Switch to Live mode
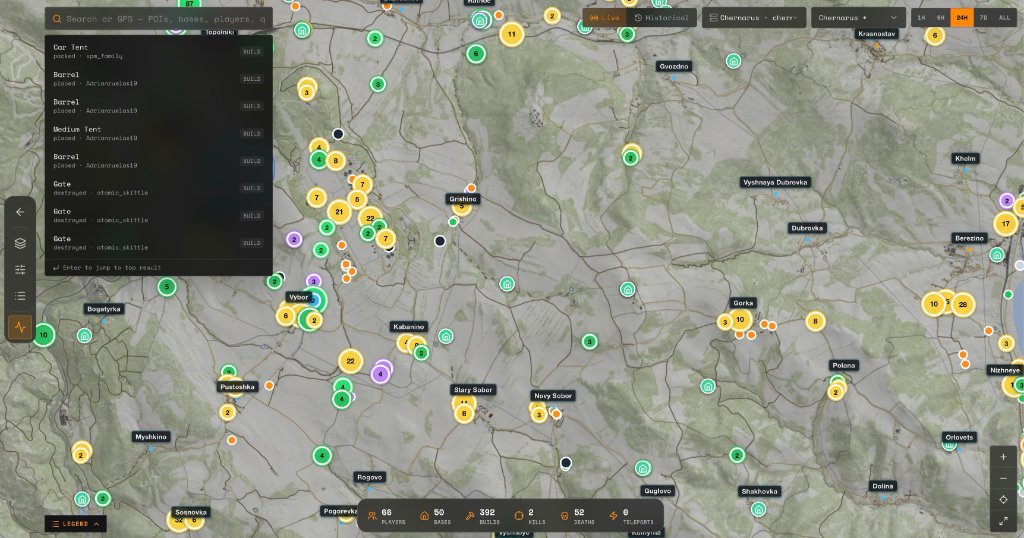 pyautogui.click(x=604, y=18)
